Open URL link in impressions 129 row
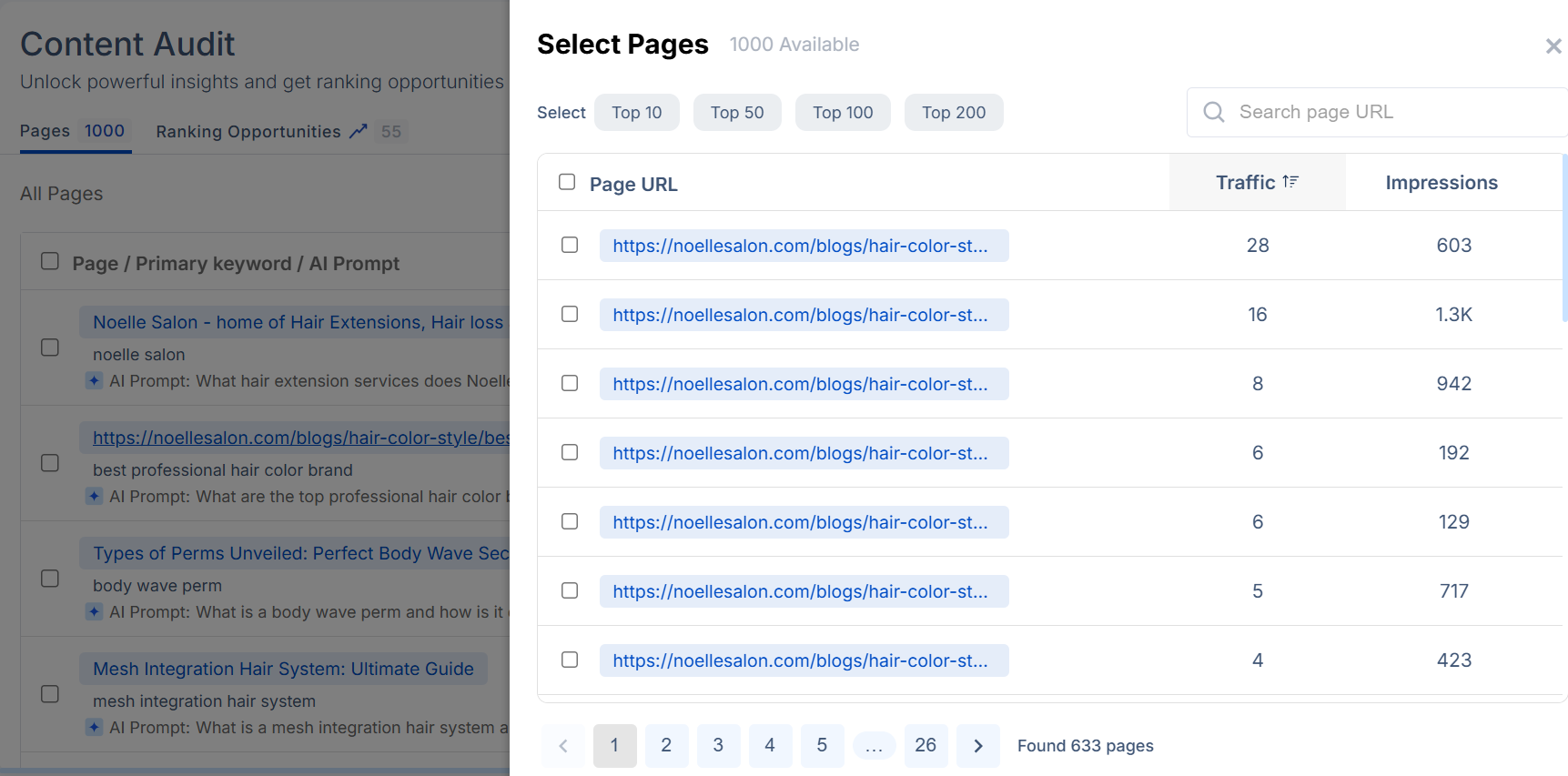The height and width of the screenshot is (776, 1568). point(804,522)
